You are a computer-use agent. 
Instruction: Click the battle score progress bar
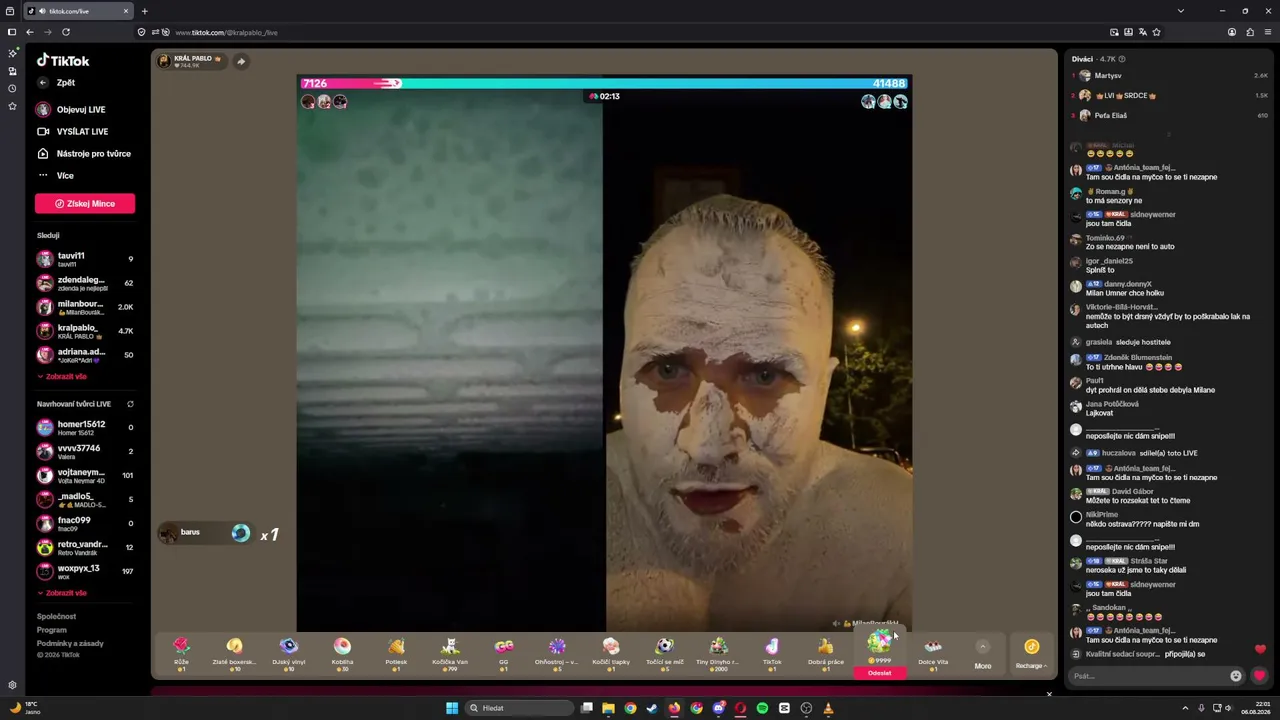(x=604, y=84)
